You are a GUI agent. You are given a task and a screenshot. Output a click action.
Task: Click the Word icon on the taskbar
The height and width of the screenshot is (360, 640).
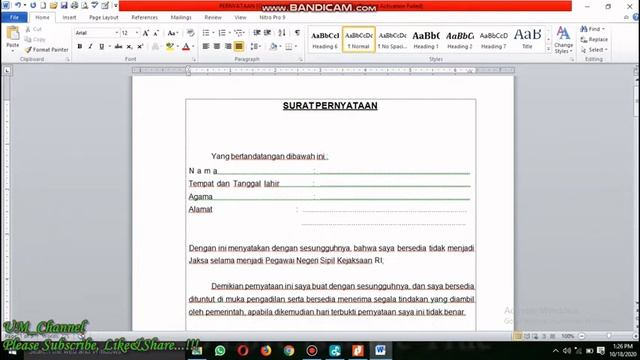[x=380, y=350]
